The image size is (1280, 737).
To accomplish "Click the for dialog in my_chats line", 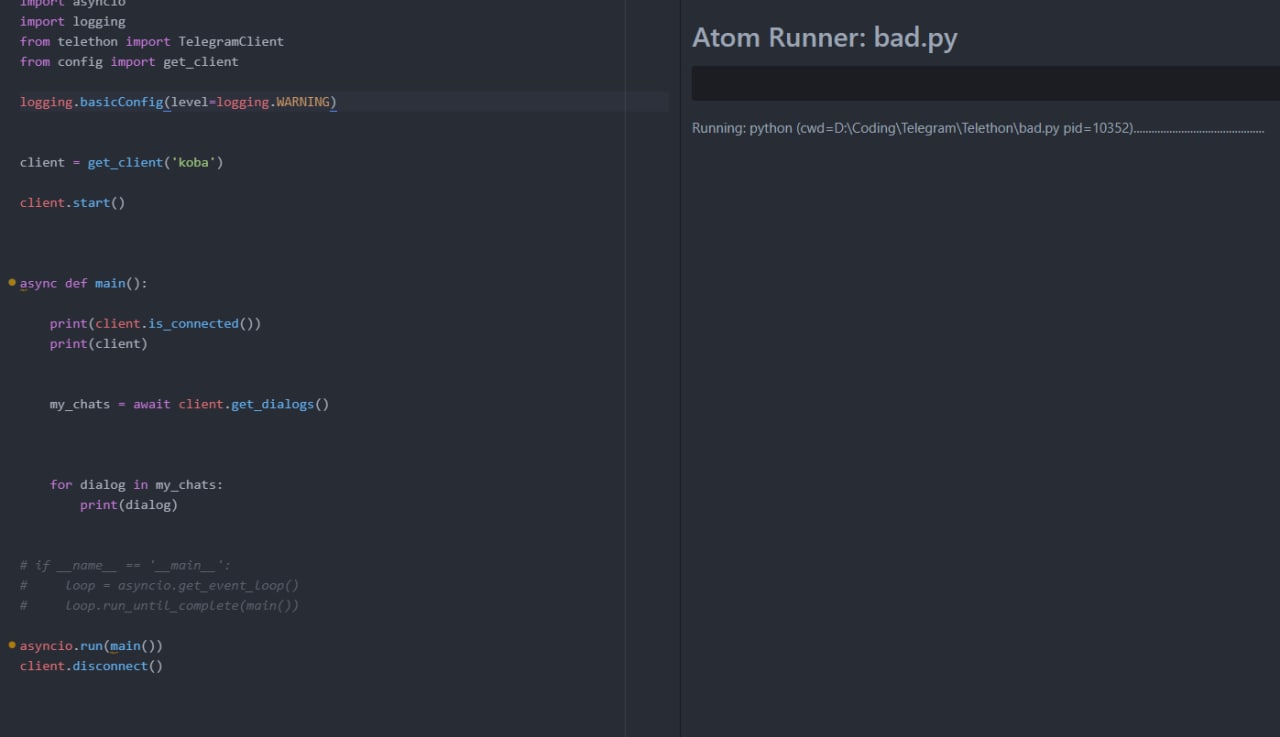I will (136, 484).
